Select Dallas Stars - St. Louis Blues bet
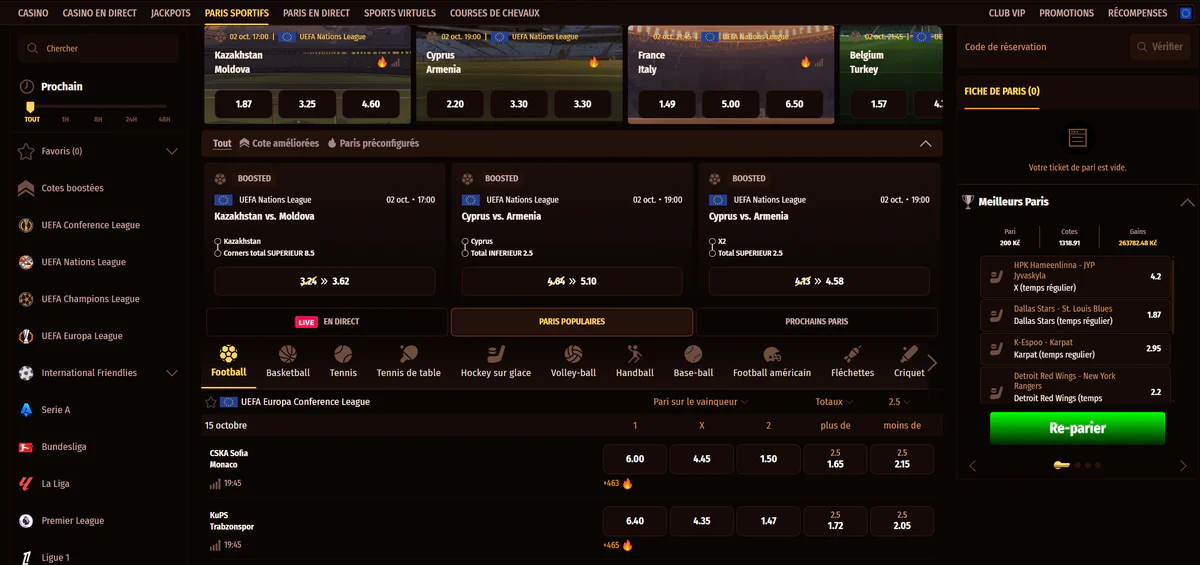Viewport: 1200px width, 565px height. (x=1074, y=315)
